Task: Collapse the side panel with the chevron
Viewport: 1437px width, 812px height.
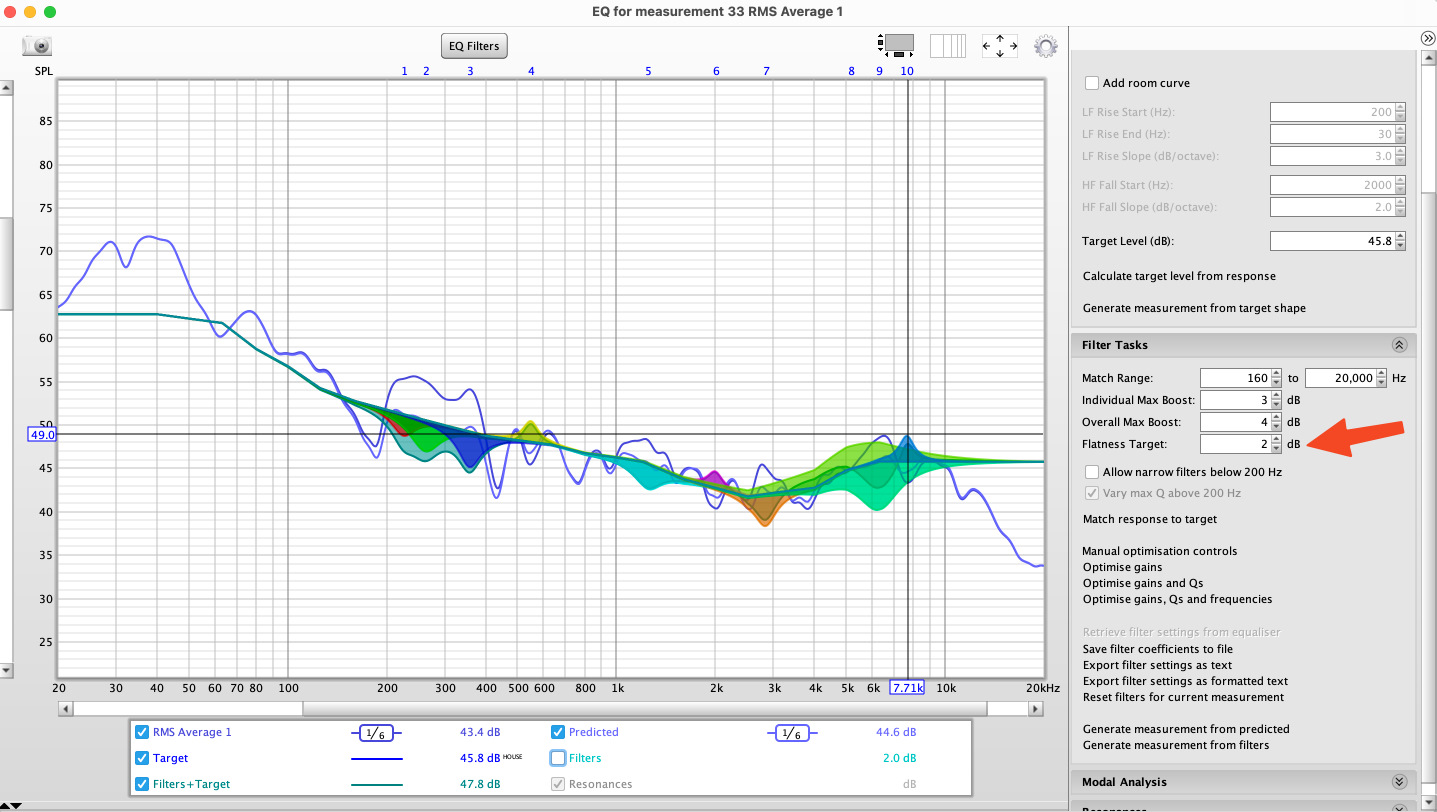Action: point(1428,38)
